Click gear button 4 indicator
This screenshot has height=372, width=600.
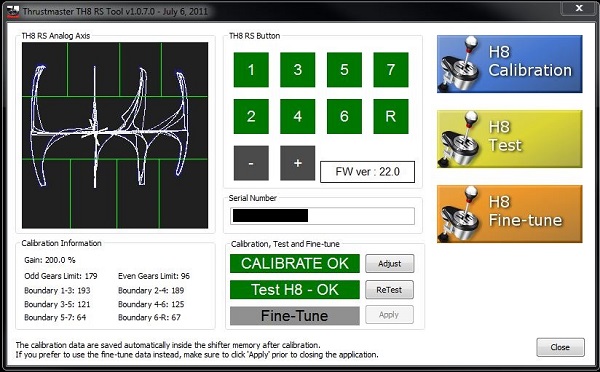tap(298, 116)
